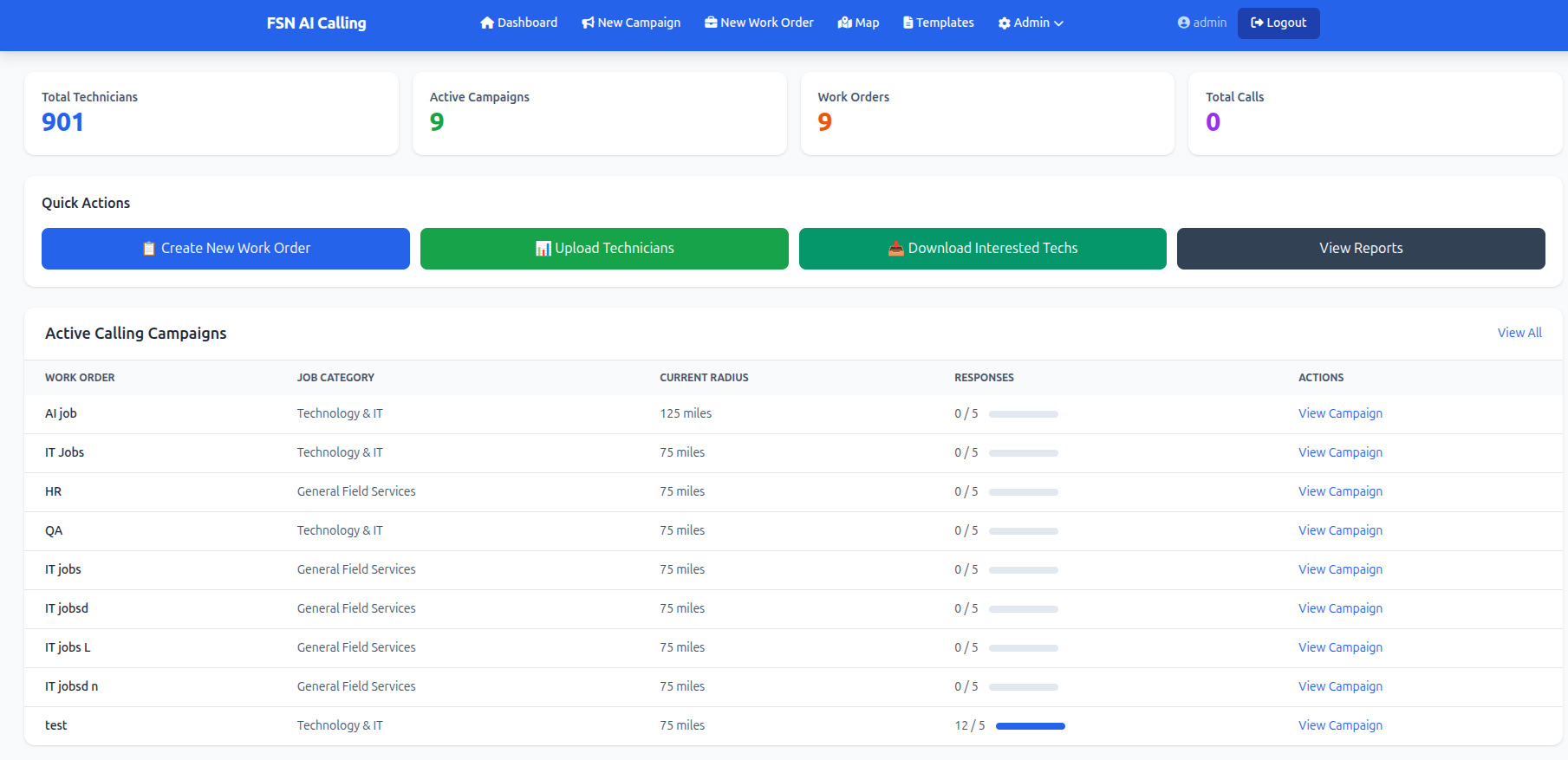Image resolution: width=1568 pixels, height=760 pixels.
Task: Click the '12 / 5' responses value
Action: [970, 725]
